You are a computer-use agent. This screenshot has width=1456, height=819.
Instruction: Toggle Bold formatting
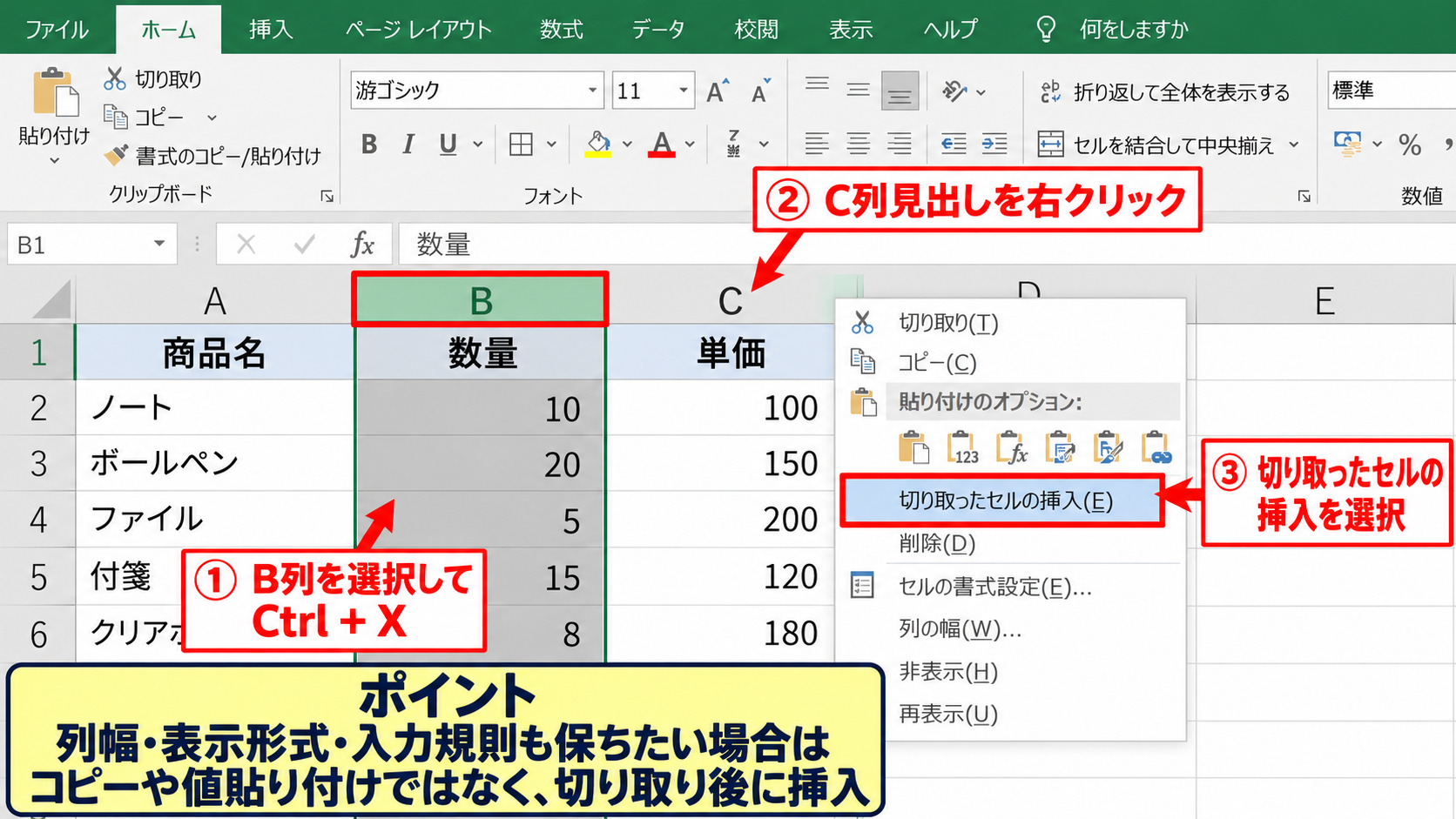pos(369,144)
